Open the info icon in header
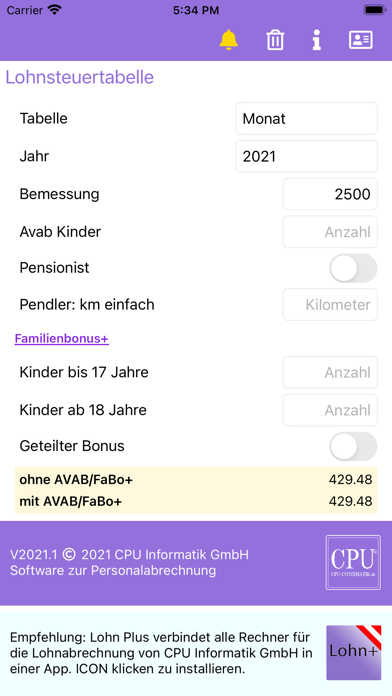Image resolution: width=392 pixels, height=696 pixels. [317, 40]
